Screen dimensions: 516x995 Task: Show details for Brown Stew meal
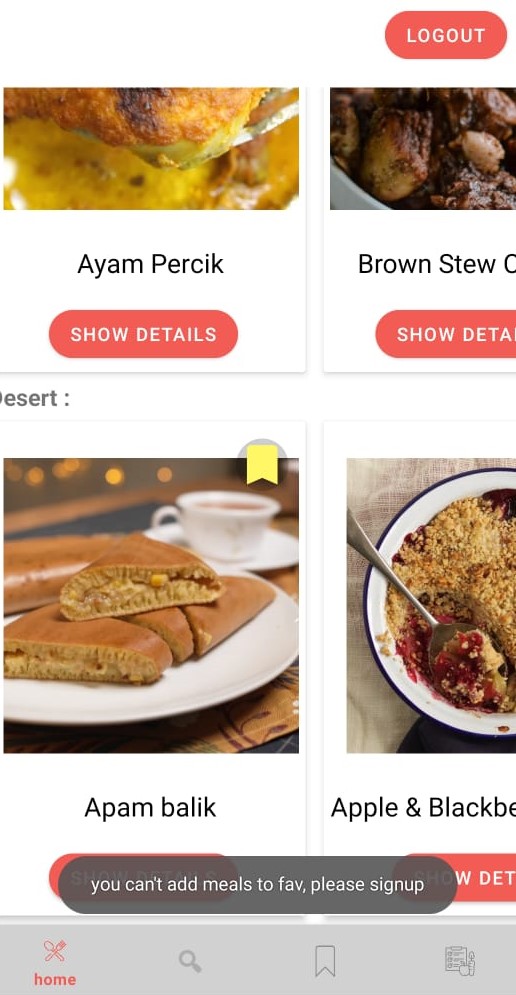tap(446, 334)
